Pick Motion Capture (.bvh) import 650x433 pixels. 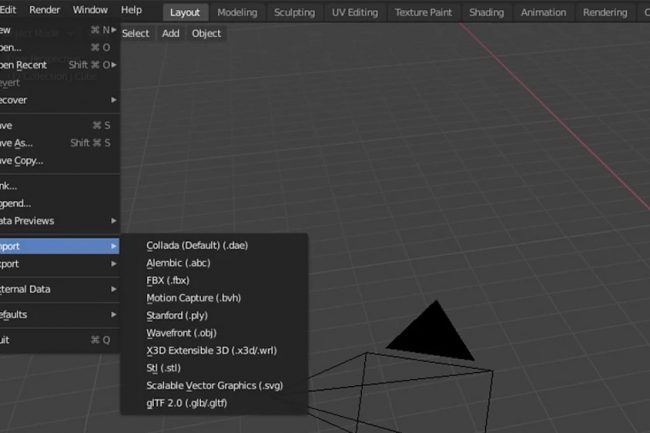click(x=193, y=298)
